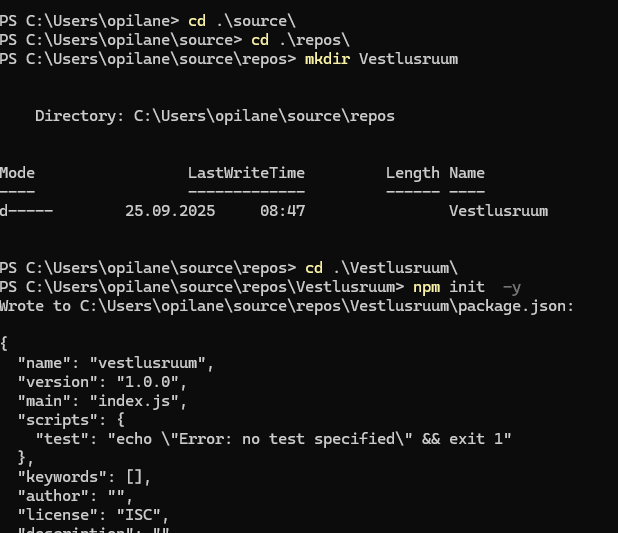Click the "cd .\Vestlusruum\" command text
Viewport: 618px width, 533px height.
click(381, 268)
